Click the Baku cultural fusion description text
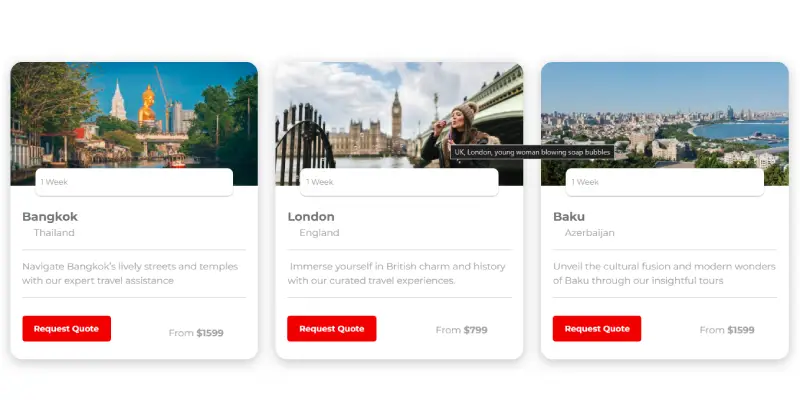The height and width of the screenshot is (400, 800). pos(664,273)
